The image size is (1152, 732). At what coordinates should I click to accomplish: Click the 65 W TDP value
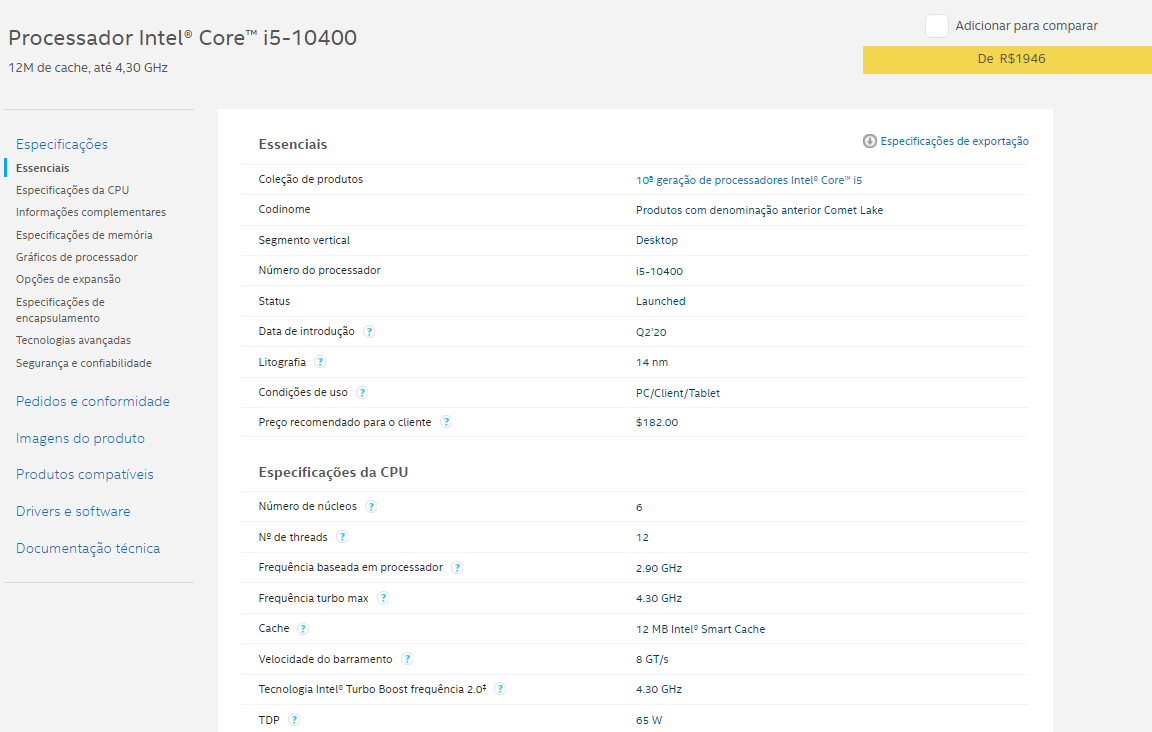pyautogui.click(x=649, y=720)
